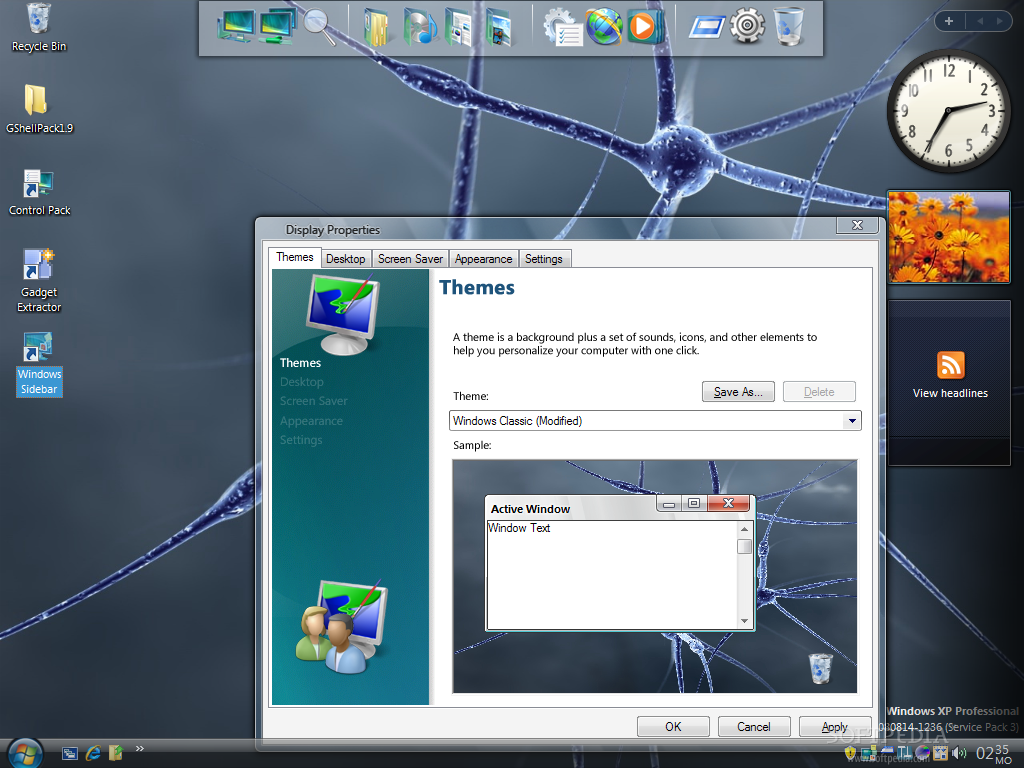Select Settings in the left teal panel
This screenshot has width=1024, height=768.
click(301, 440)
